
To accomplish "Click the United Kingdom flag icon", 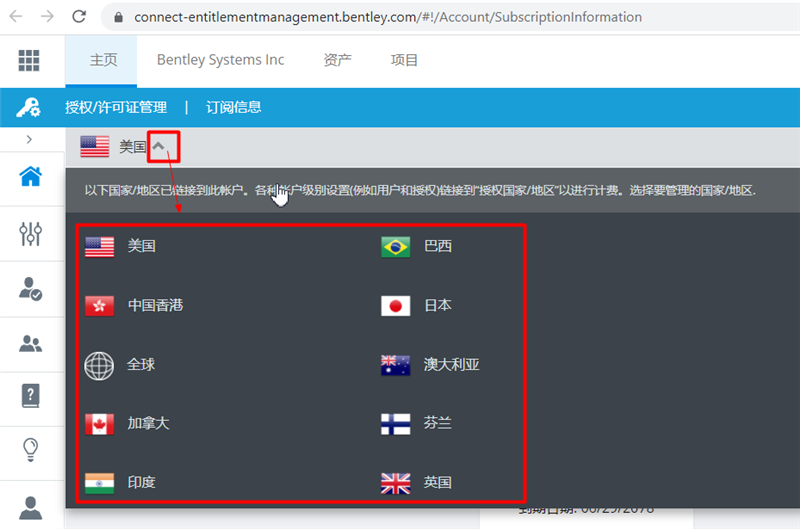I will point(395,483).
